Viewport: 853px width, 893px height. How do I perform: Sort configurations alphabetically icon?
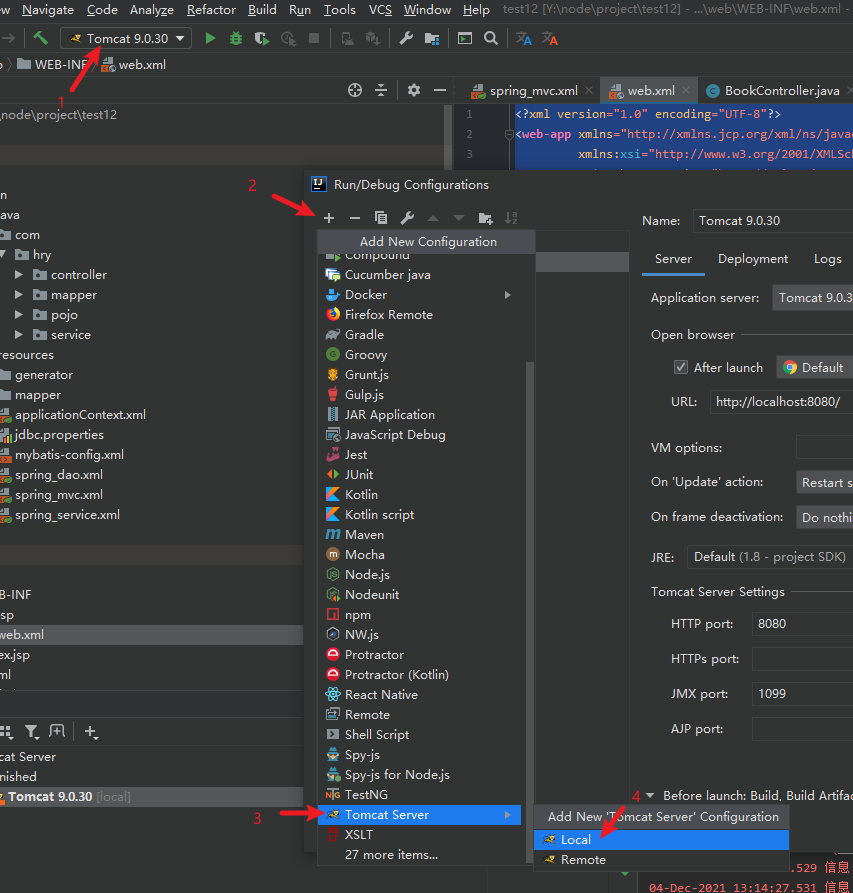(x=511, y=218)
